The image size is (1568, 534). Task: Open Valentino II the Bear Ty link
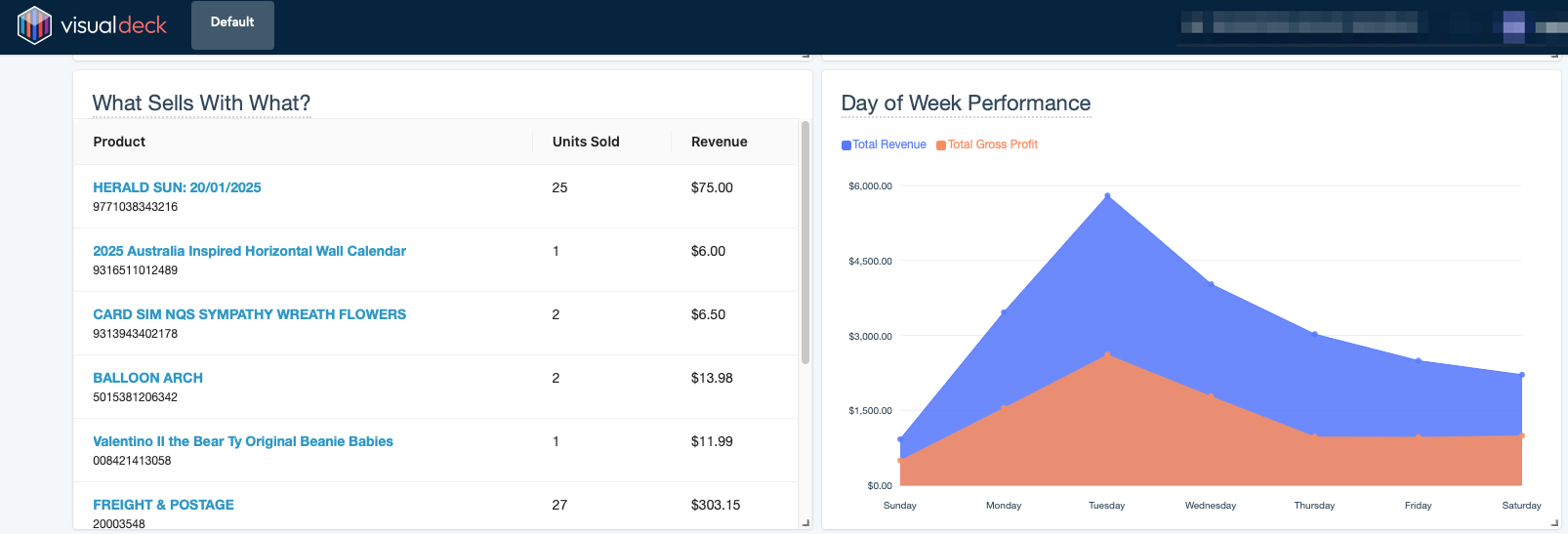coord(243,441)
